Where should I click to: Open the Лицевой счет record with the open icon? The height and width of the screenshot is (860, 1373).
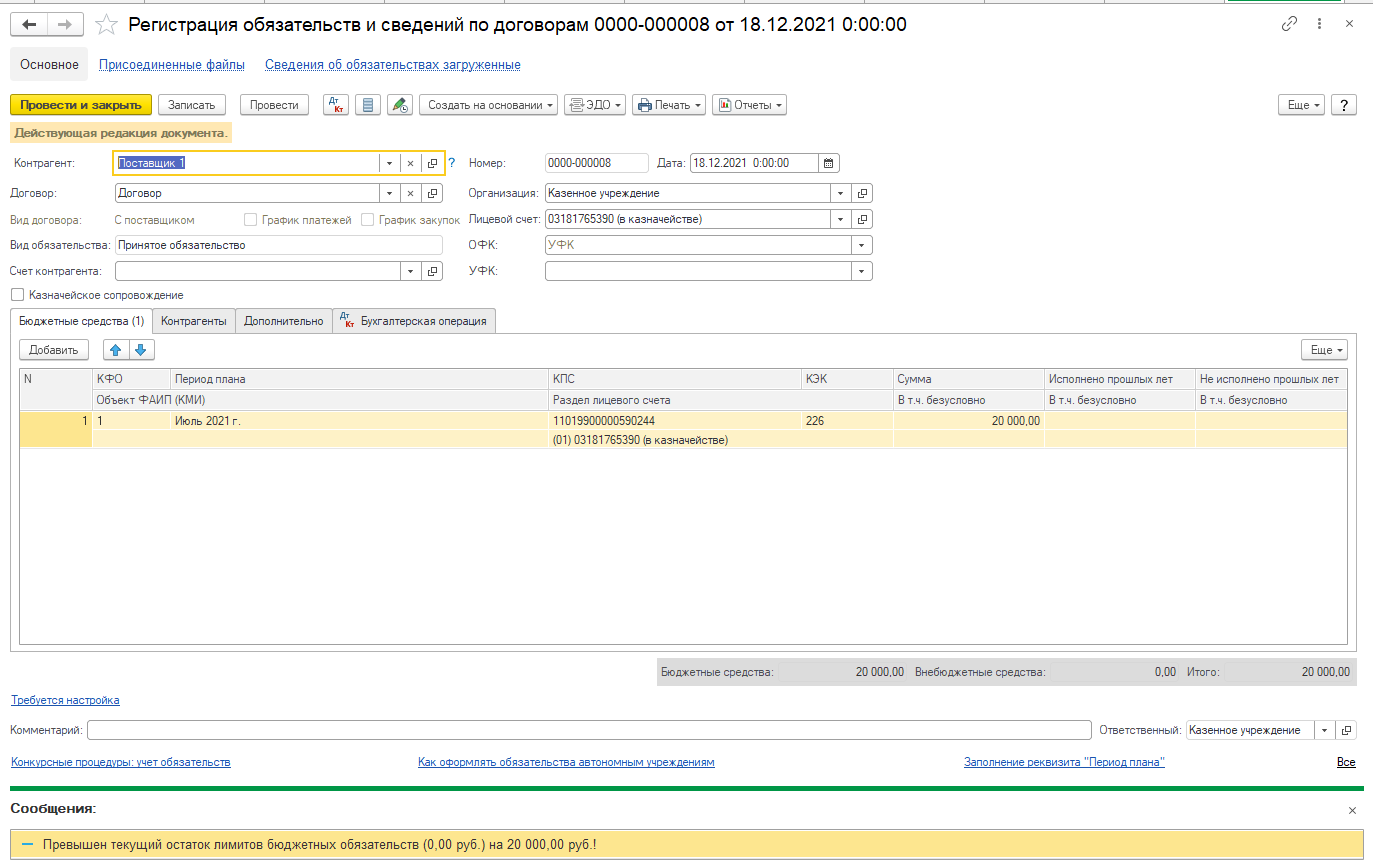tap(862, 219)
